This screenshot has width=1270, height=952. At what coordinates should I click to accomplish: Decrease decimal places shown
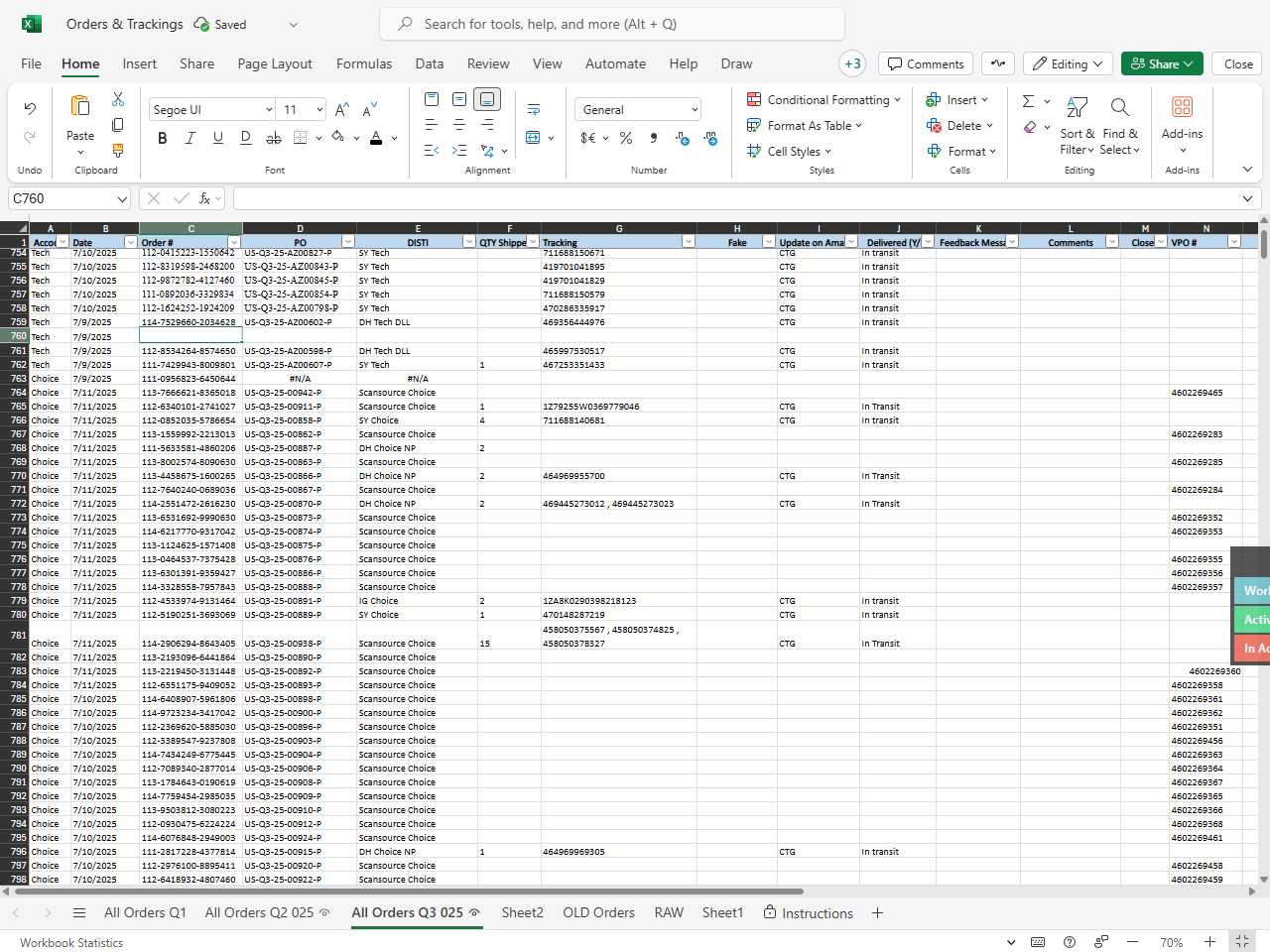pos(710,138)
